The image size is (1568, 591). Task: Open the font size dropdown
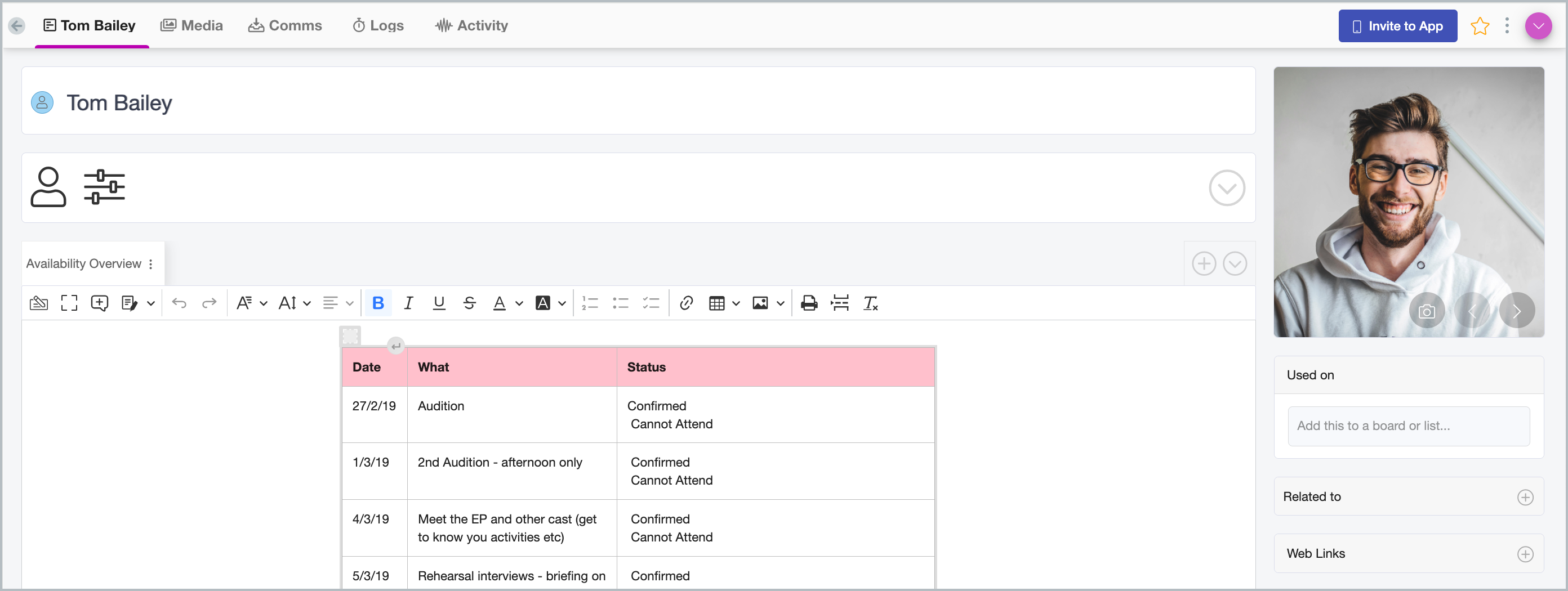(294, 303)
